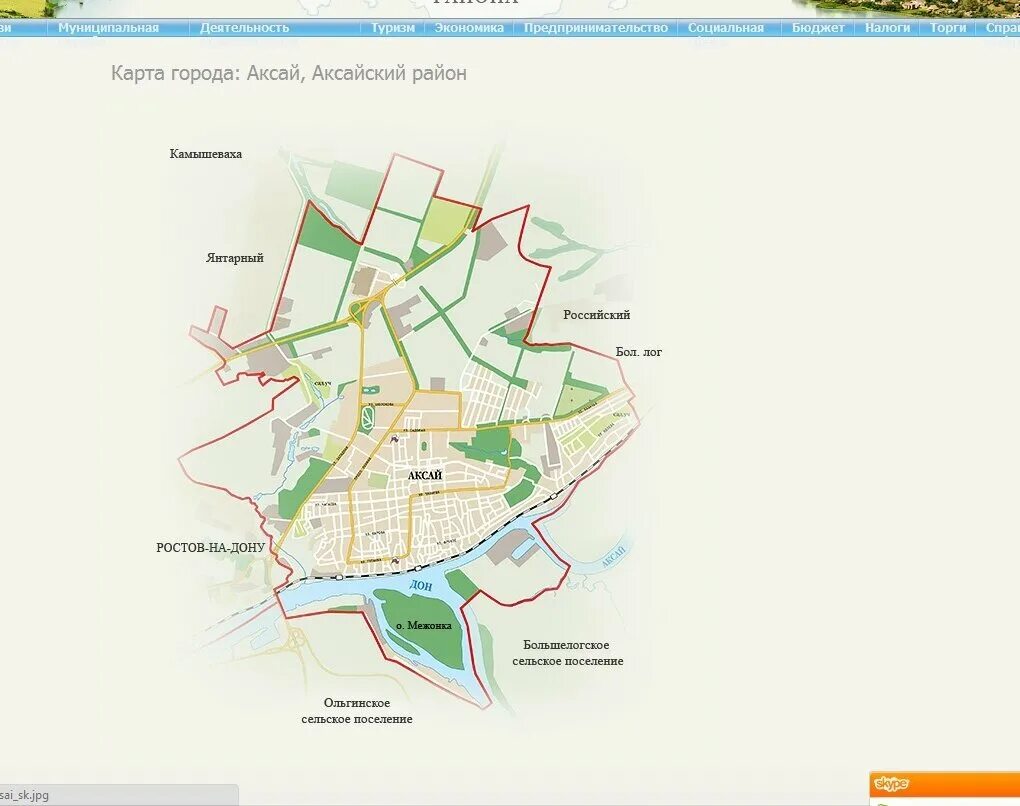Open the Бюджет menu item
This screenshot has width=1020, height=806.
tap(818, 28)
